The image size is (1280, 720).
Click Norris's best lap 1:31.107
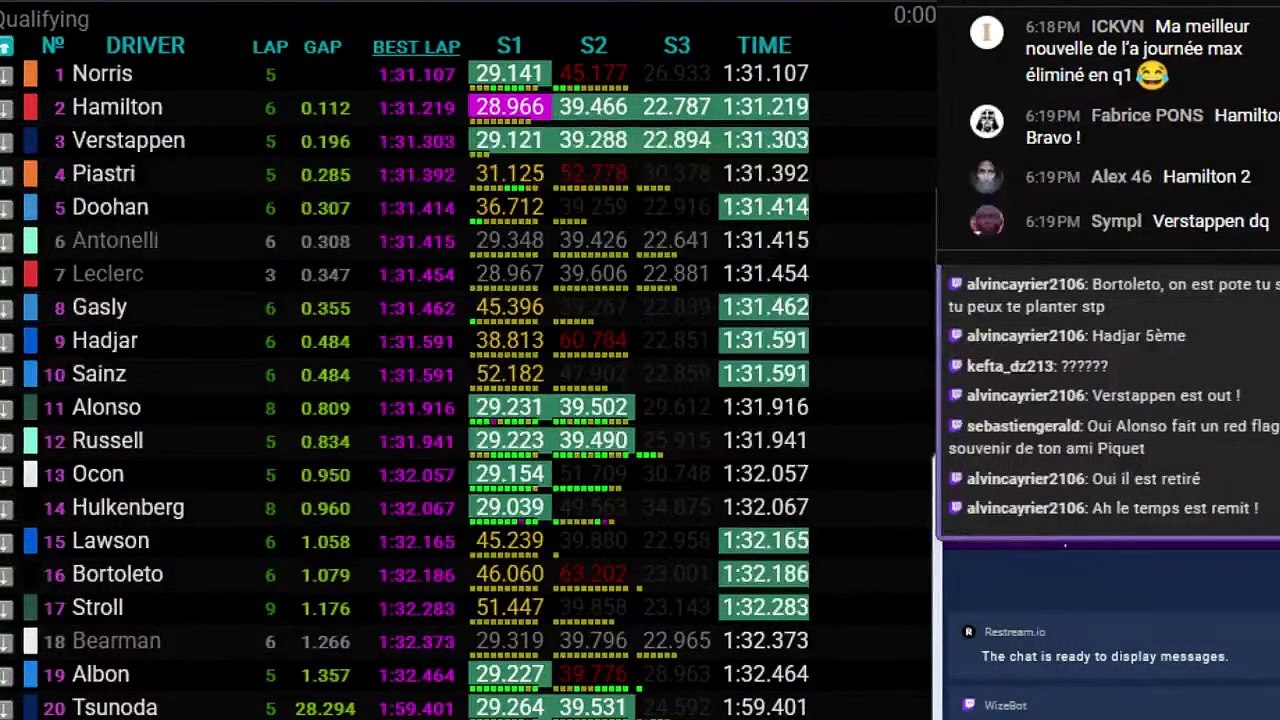click(x=416, y=75)
